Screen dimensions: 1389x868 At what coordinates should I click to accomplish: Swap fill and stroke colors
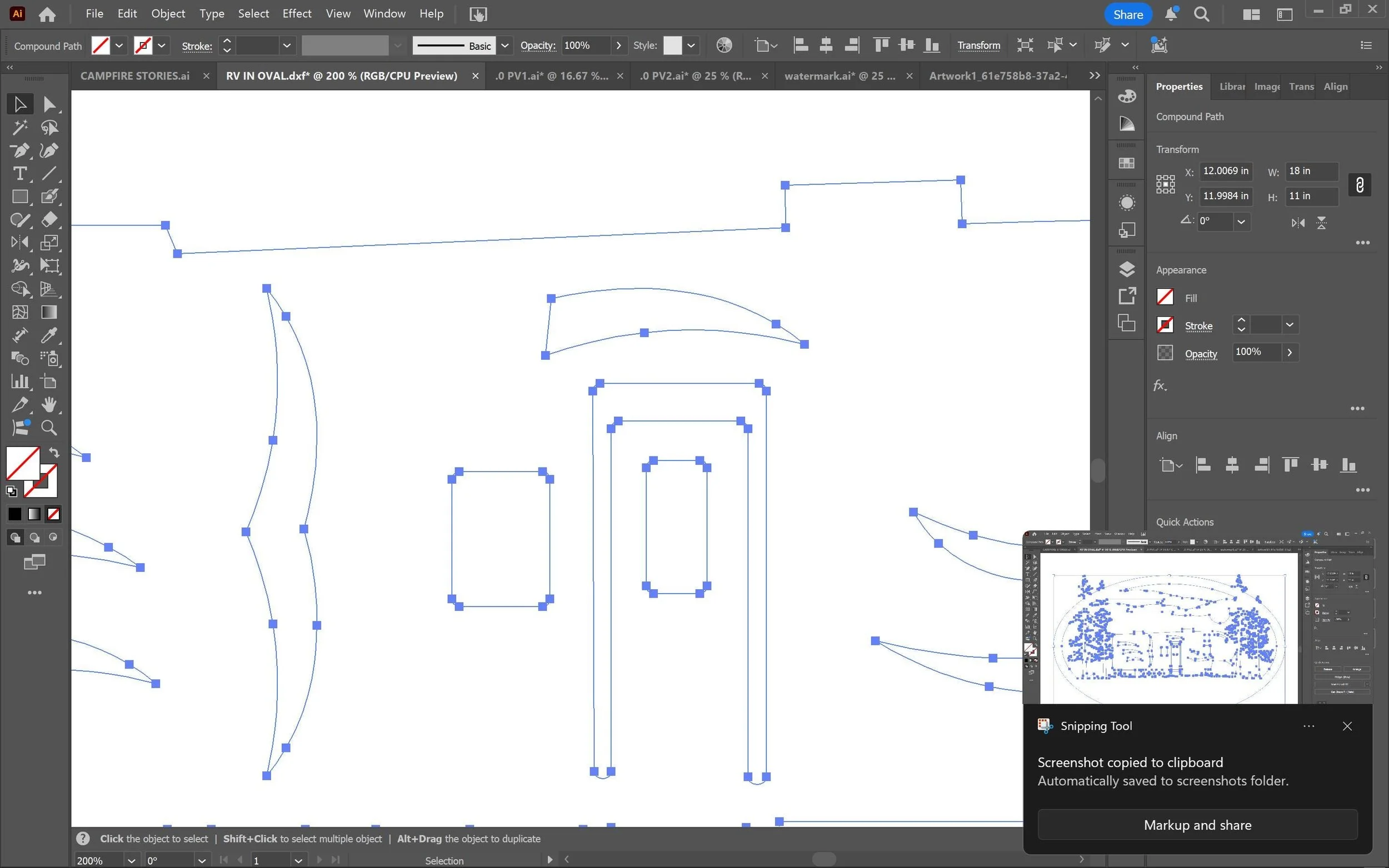(54, 453)
